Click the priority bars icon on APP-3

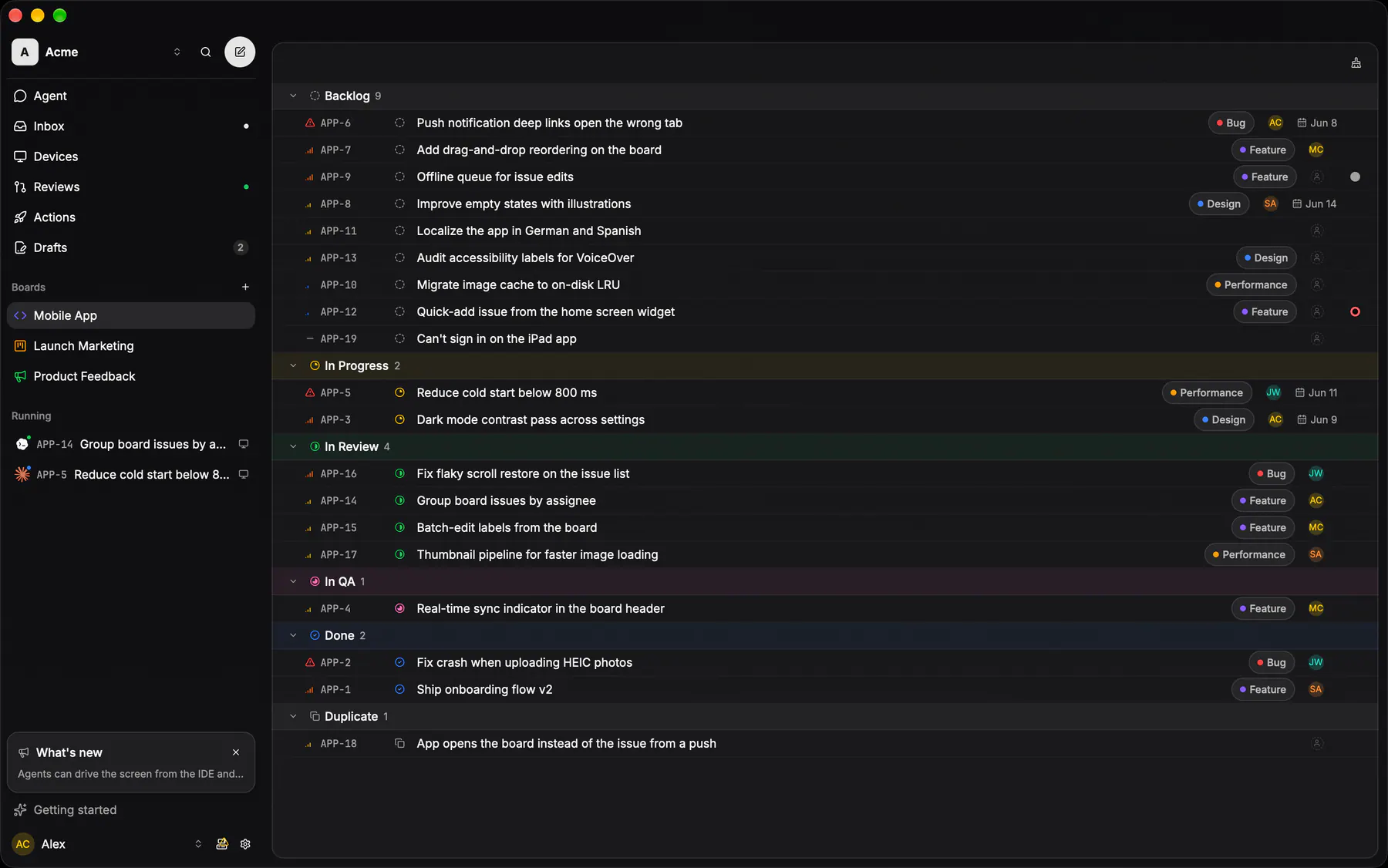coord(310,419)
